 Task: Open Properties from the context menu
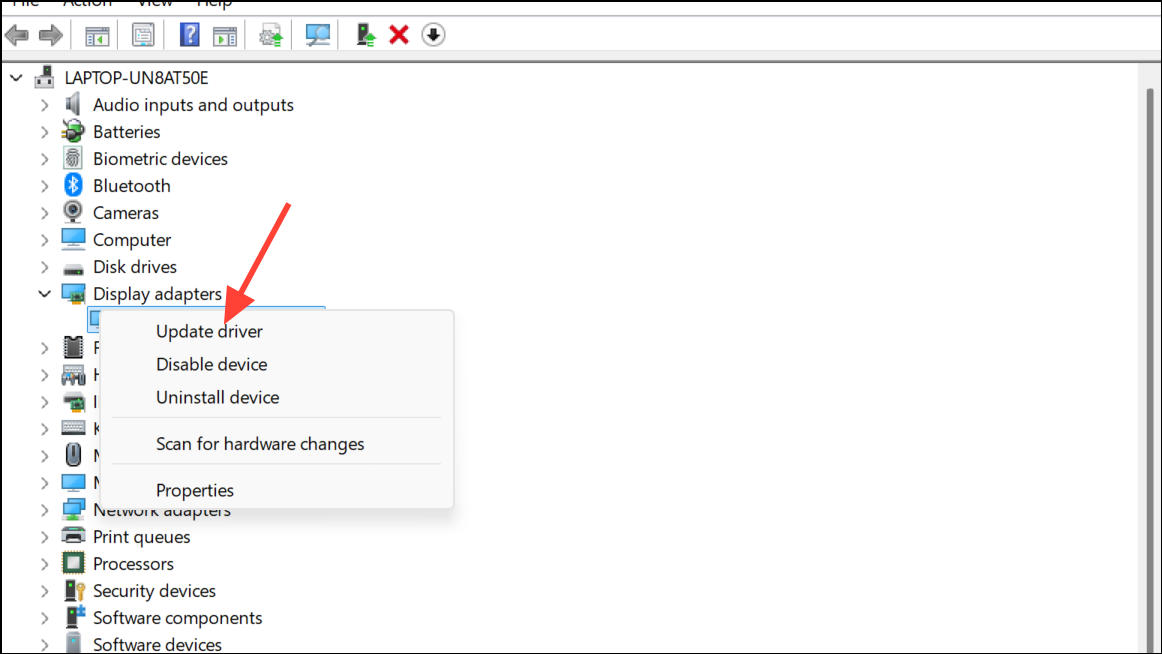tap(195, 490)
